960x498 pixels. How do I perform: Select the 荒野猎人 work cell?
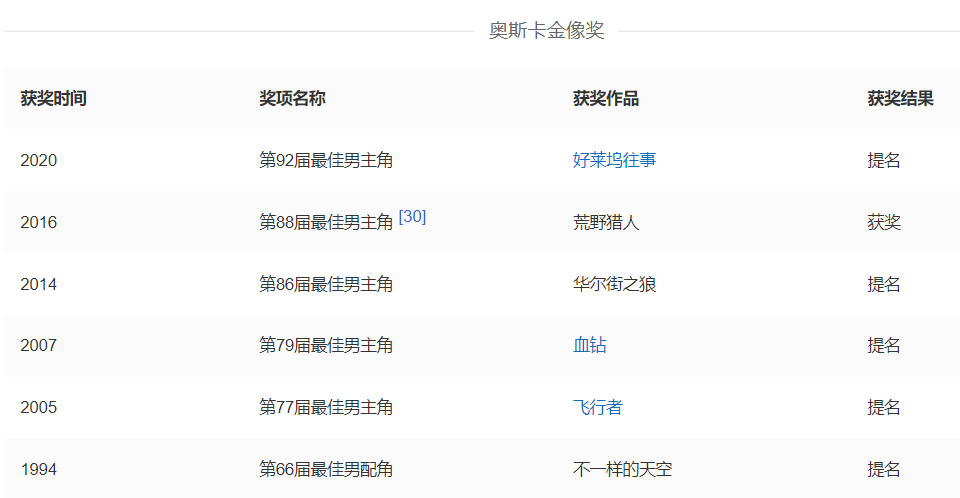(x=606, y=222)
